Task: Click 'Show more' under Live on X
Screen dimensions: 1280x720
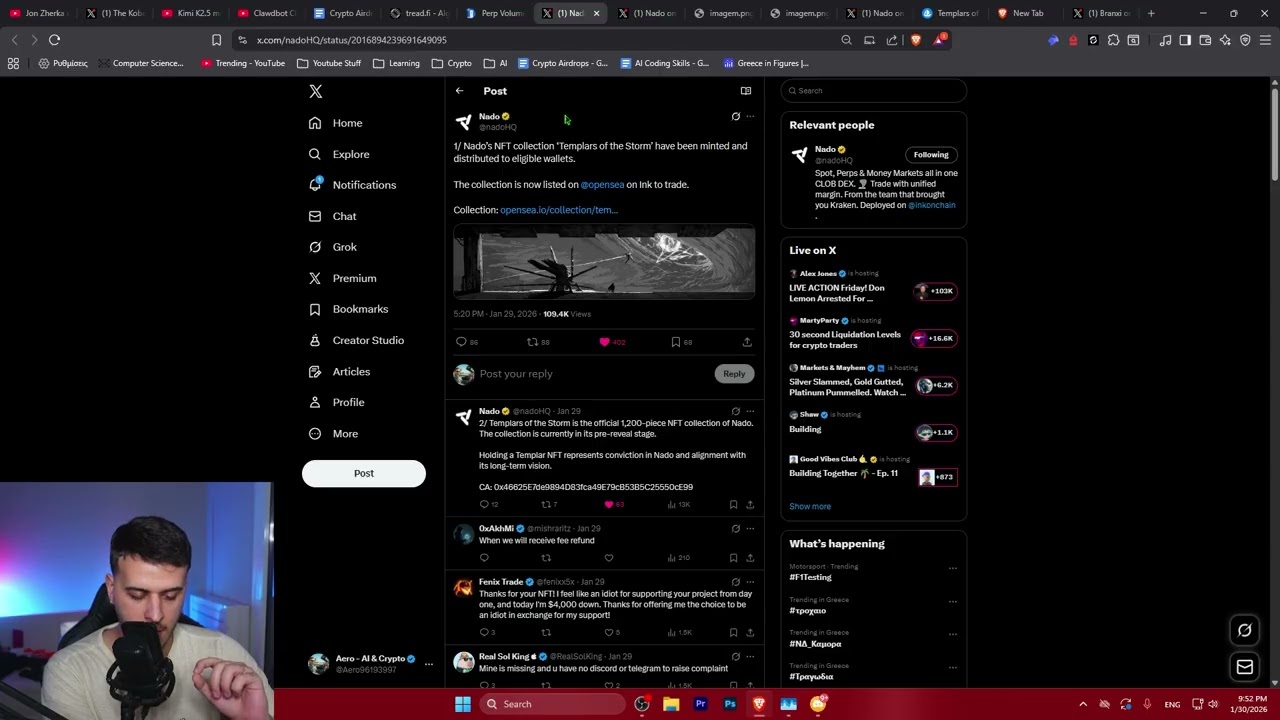Action: click(810, 507)
